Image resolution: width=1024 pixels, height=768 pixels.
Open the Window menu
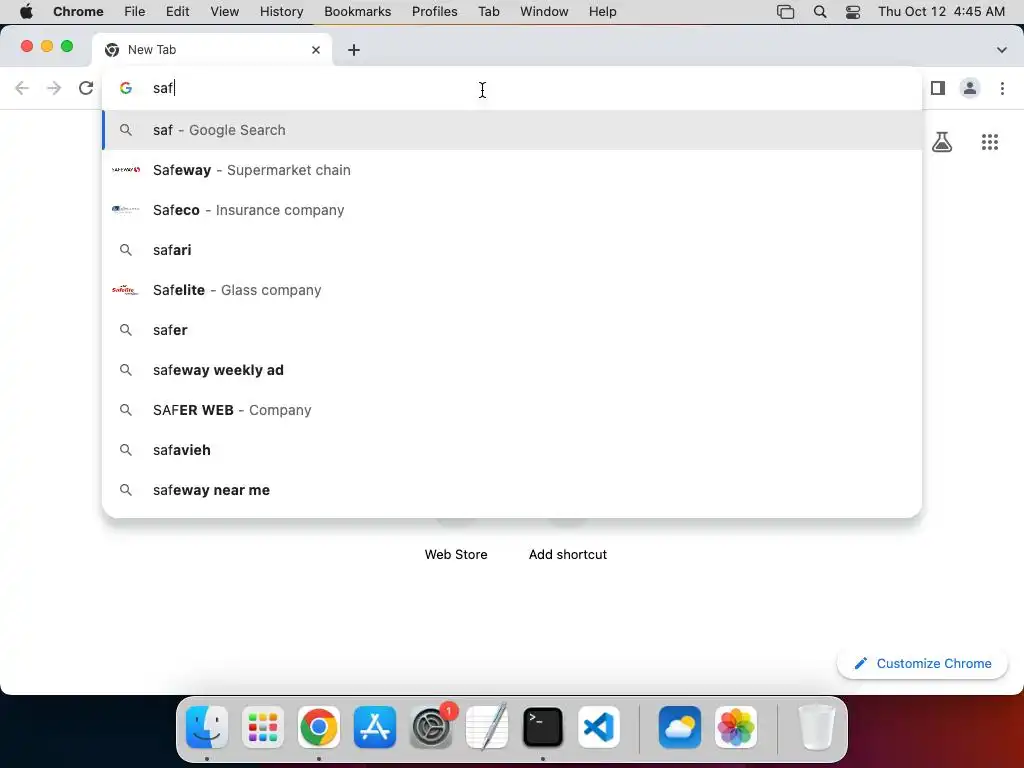[544, 11]
